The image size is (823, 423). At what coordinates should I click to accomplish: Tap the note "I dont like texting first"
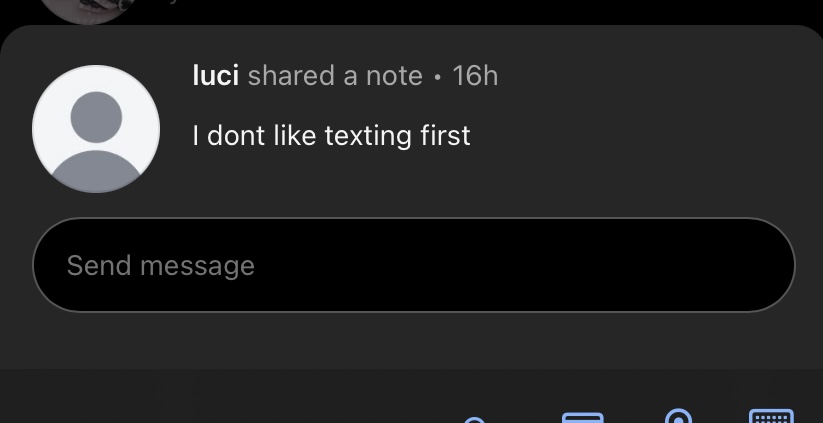[x=331, y=135]
